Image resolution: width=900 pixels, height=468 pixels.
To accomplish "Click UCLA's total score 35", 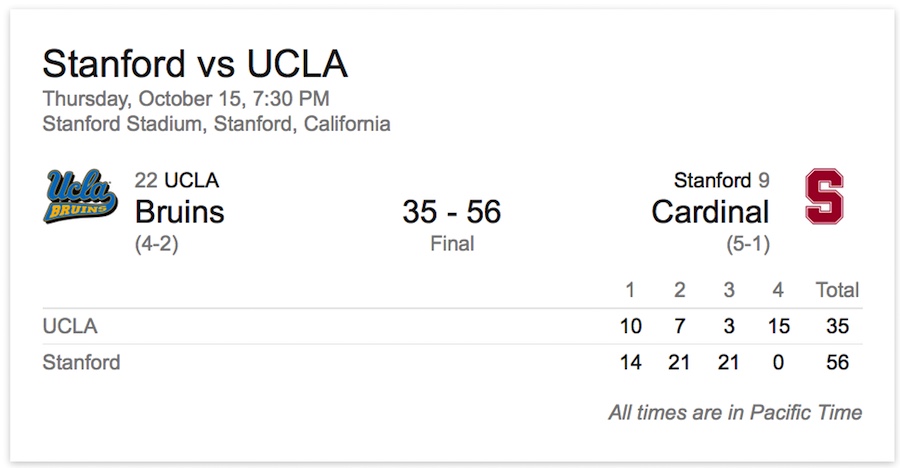I will tap(837, 326).
